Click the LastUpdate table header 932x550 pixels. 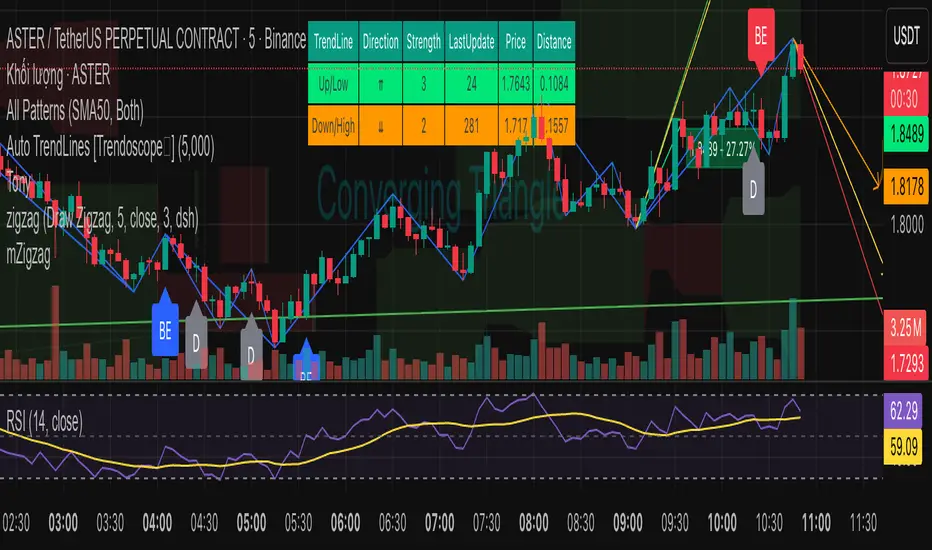(x=471, y=42)
